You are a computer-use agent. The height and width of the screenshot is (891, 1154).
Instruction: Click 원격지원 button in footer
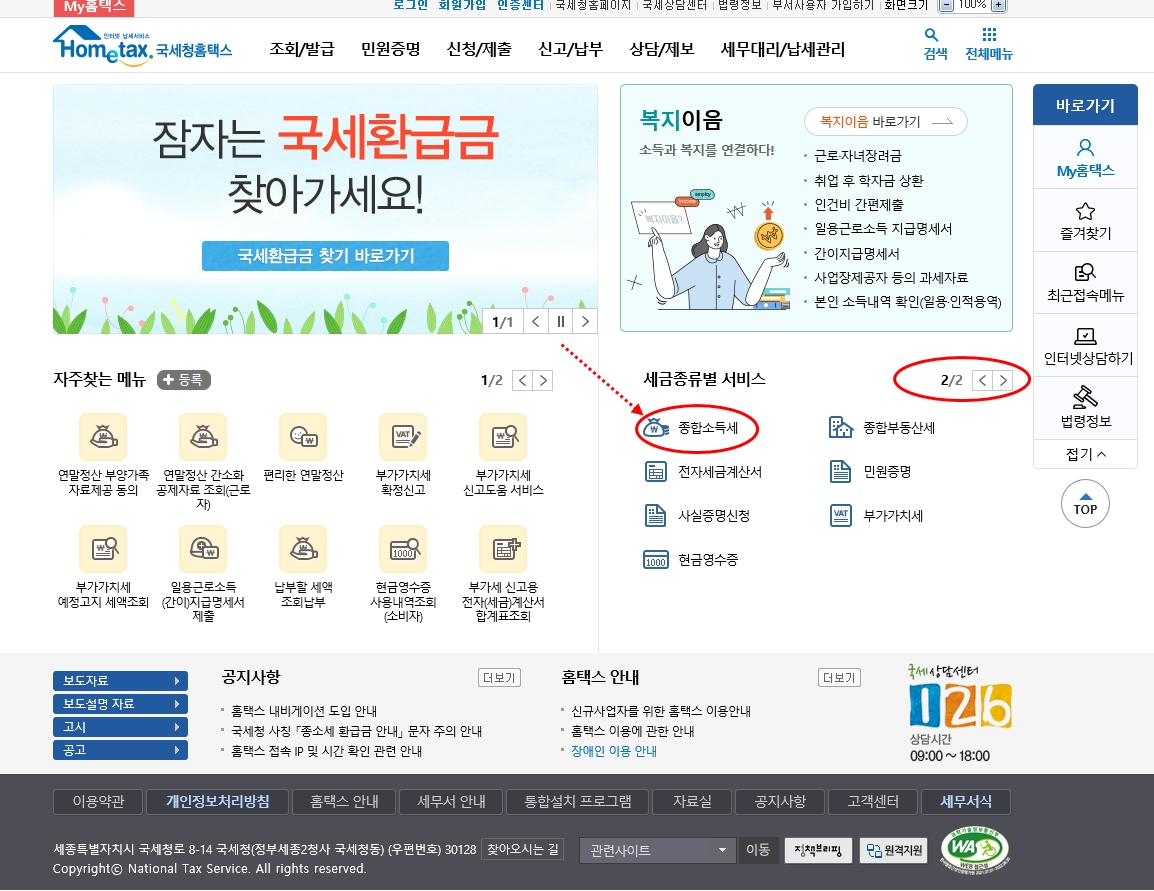pos(893,851)
